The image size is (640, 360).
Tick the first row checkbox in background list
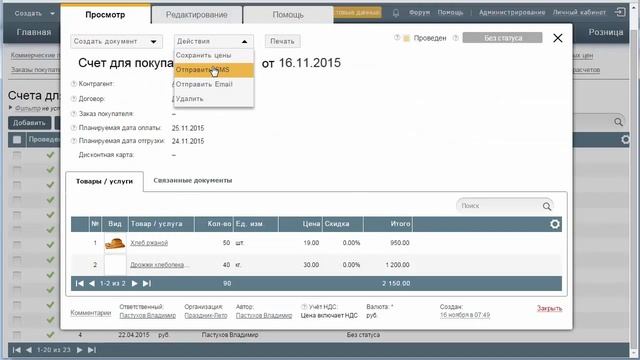click(x=17, y=156)
